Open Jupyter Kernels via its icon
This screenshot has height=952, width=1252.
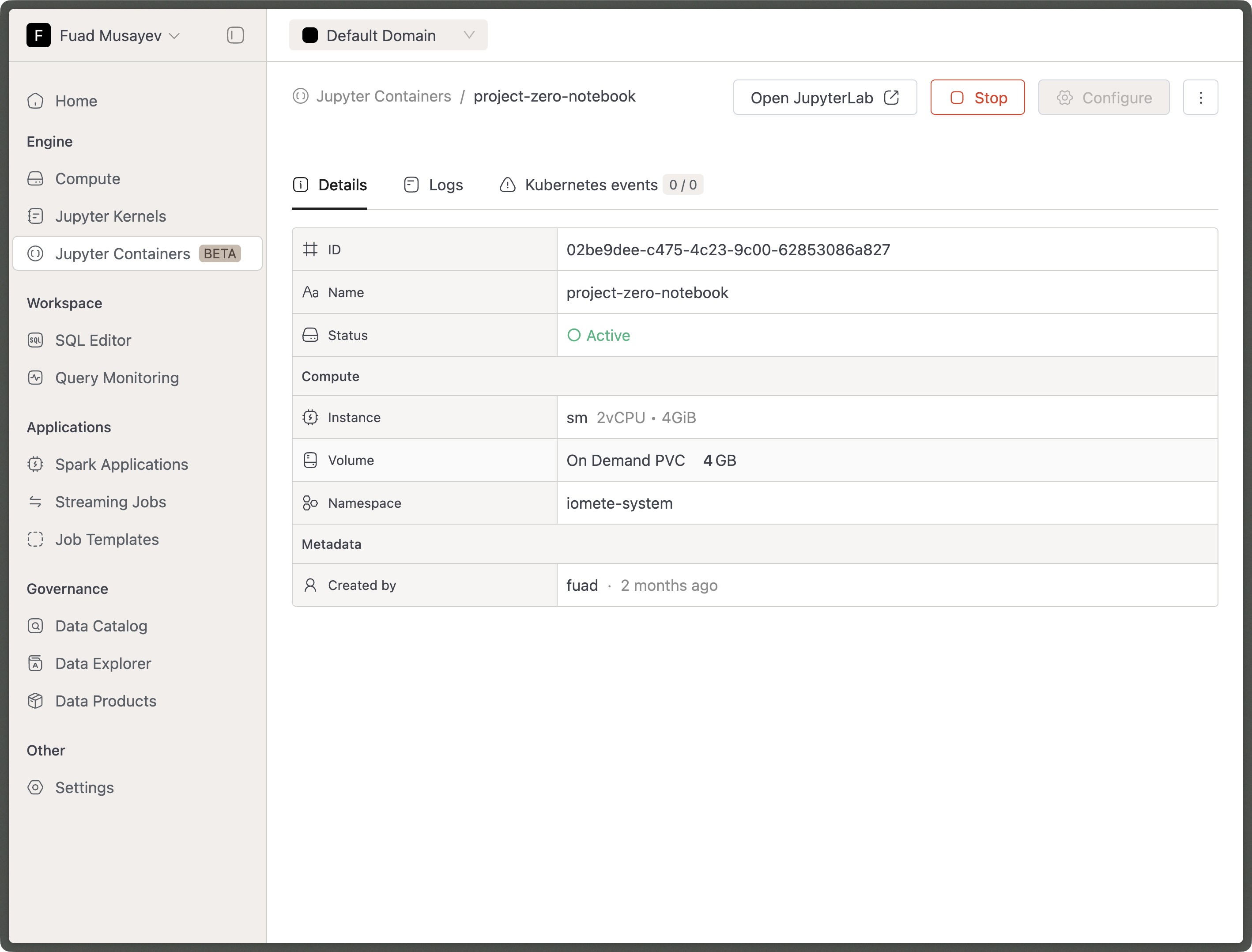[35, 216]
